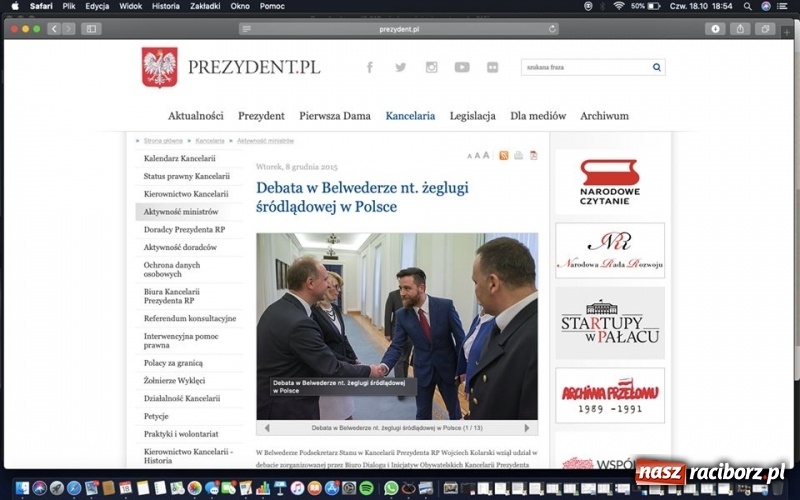Open the Dla mediów section

click(538, 116)
